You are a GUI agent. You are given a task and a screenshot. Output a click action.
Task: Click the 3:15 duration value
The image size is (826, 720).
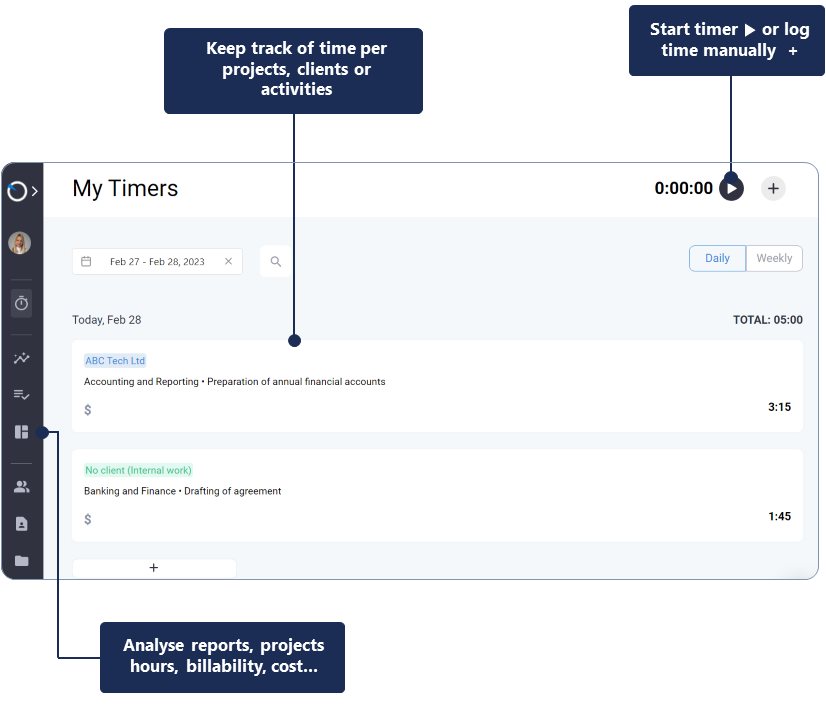click(x=779, y=407)
